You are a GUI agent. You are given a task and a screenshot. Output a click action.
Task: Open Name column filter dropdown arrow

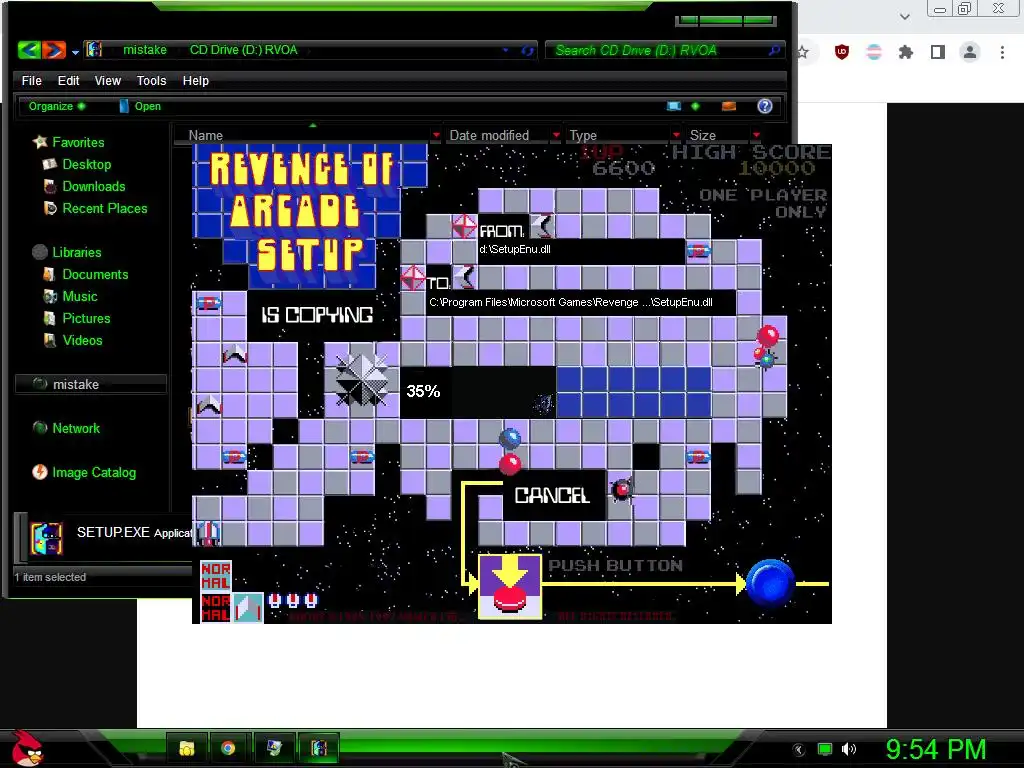click(x=436, y=135)
